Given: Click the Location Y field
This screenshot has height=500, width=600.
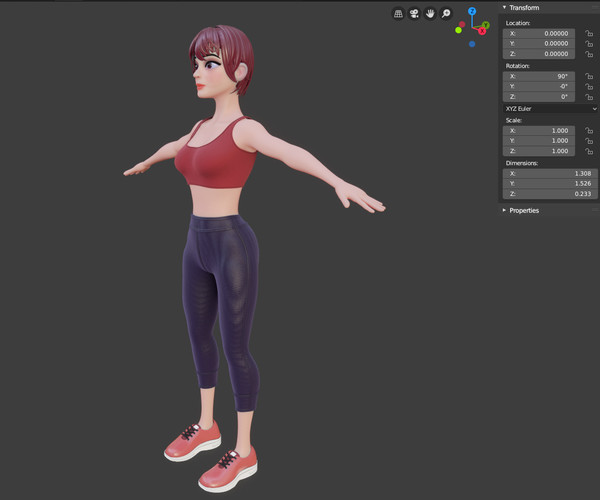Looking at the screenshot, I should click(x=539, y=44).
